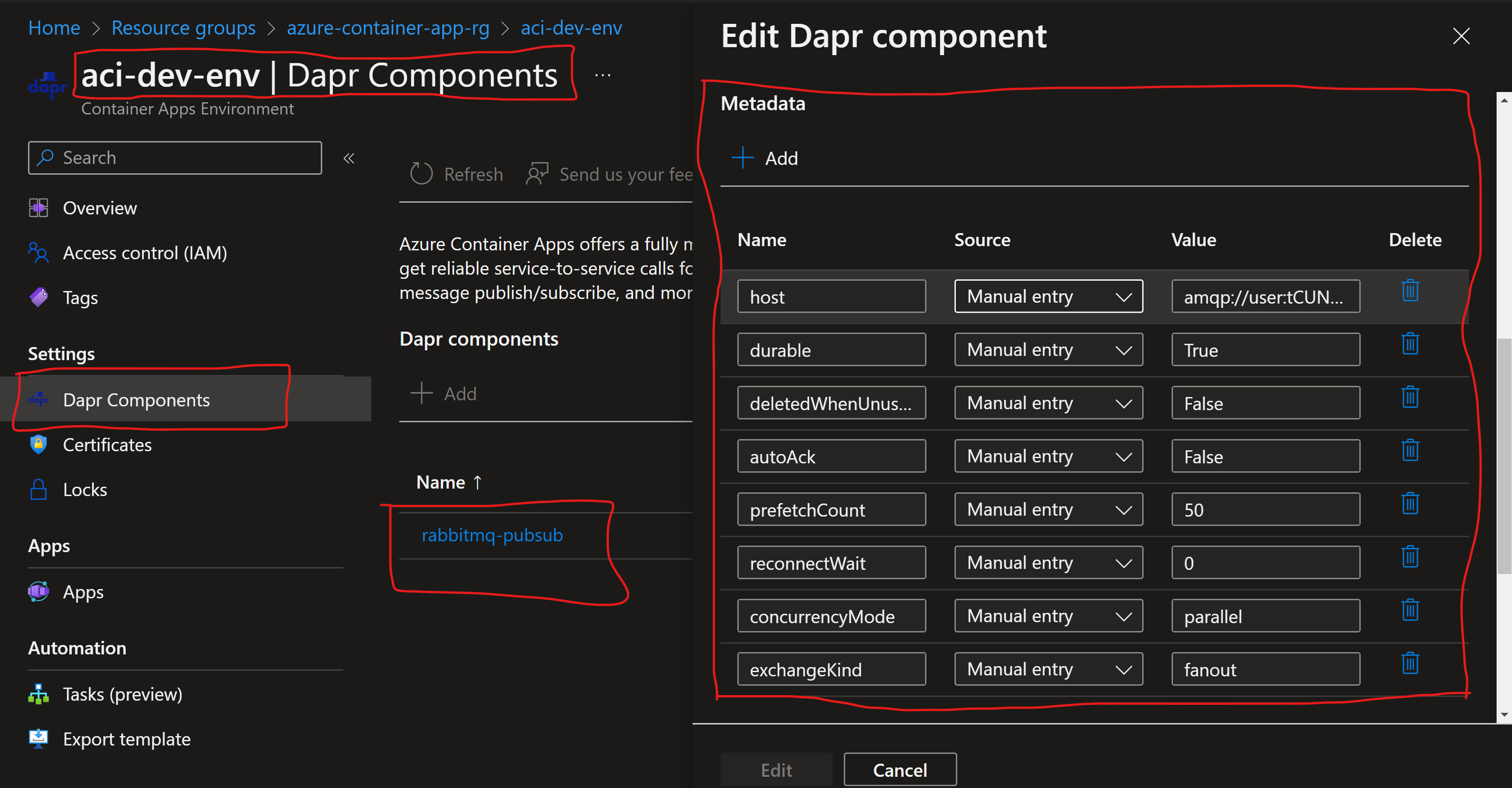This screenshot has width=1512, height=788.
Task: Go to Home breadcrumb
Action: click(54, 28)
